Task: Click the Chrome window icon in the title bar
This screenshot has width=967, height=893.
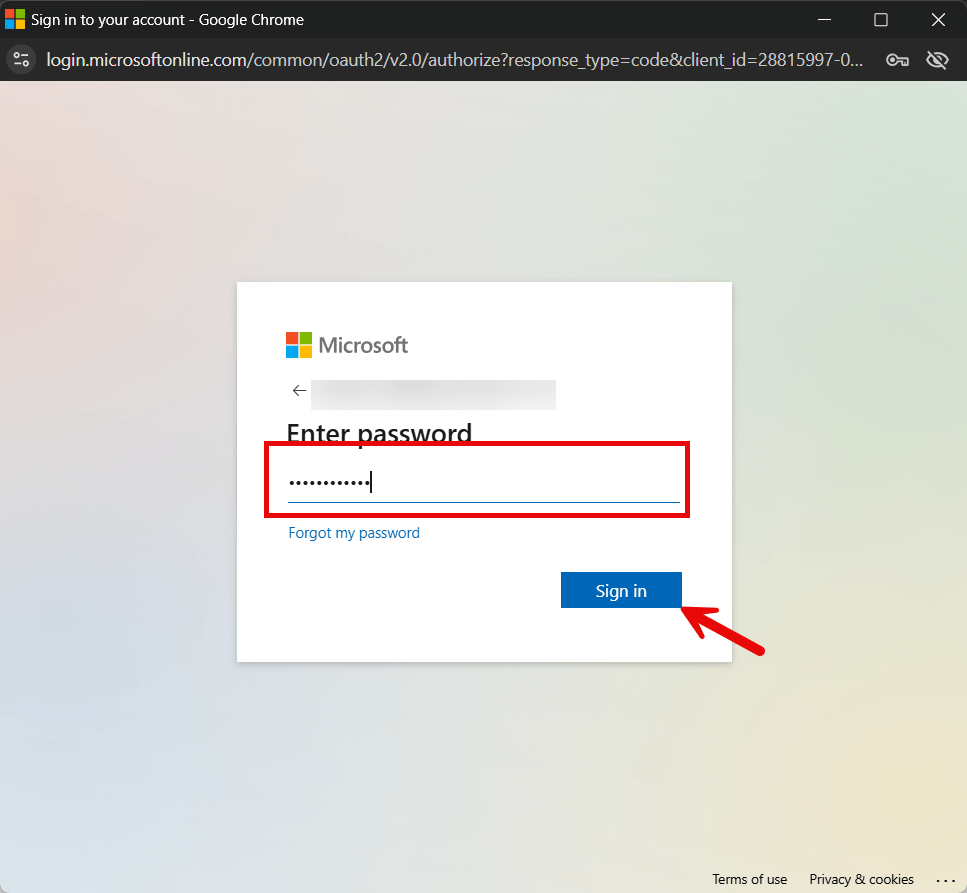Action: [x=15, y=18]
